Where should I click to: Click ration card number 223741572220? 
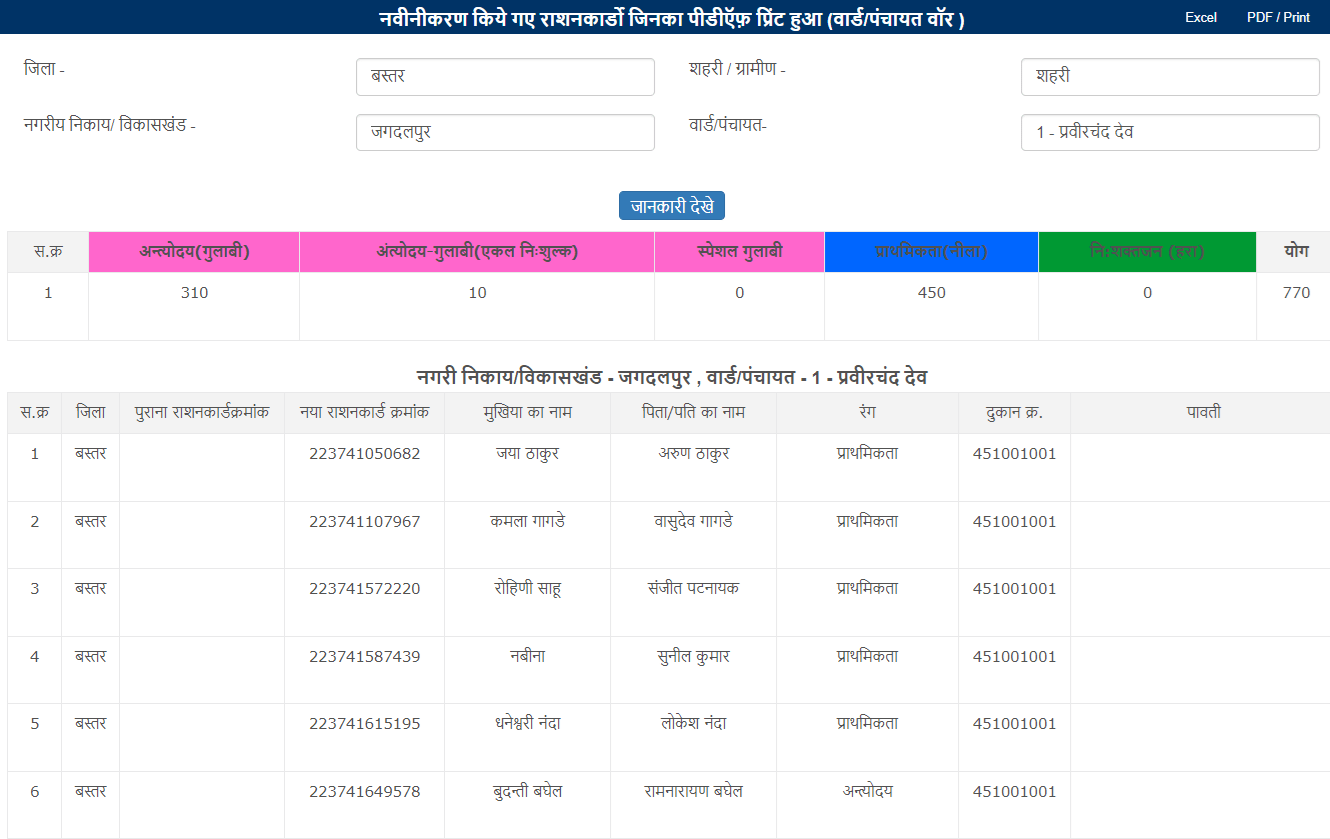point(364,589)
